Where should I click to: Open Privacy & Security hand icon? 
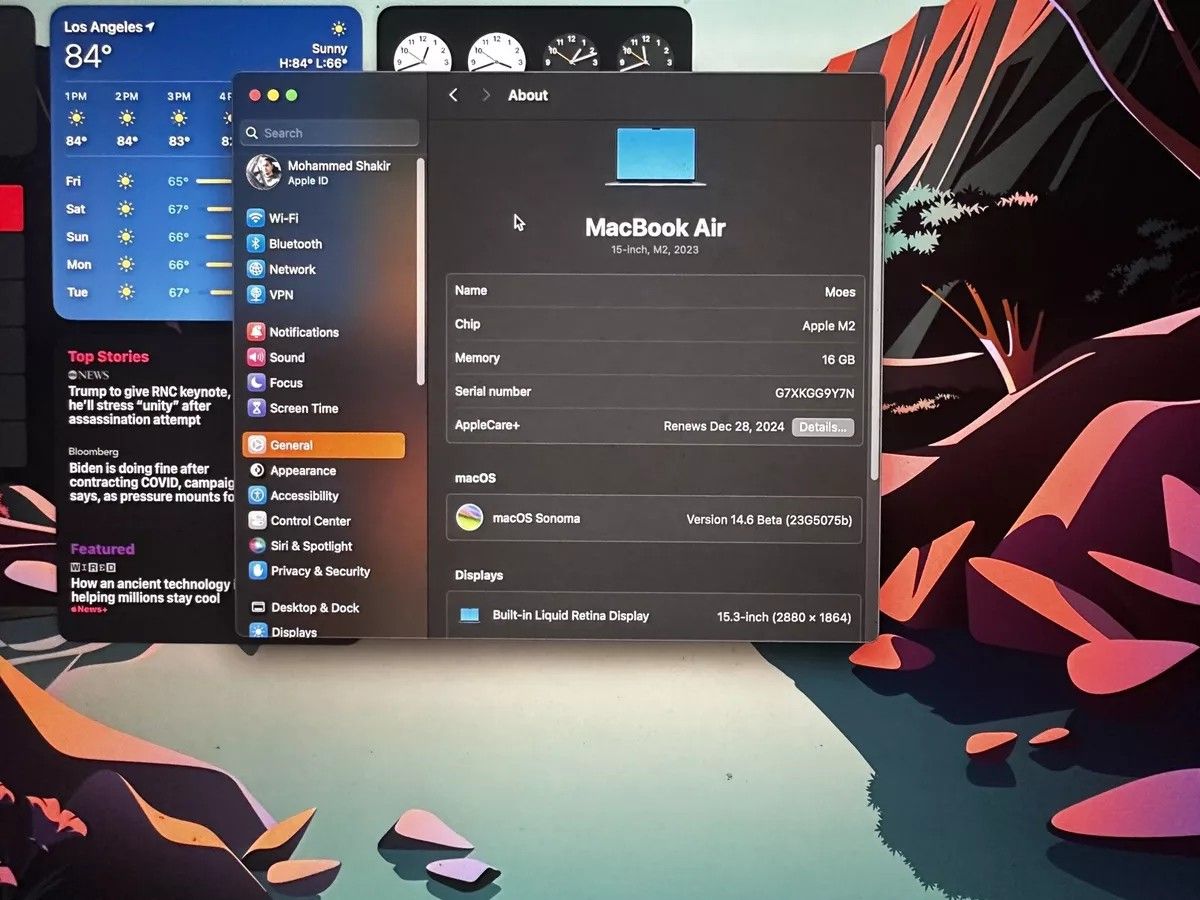coord(256,571)
